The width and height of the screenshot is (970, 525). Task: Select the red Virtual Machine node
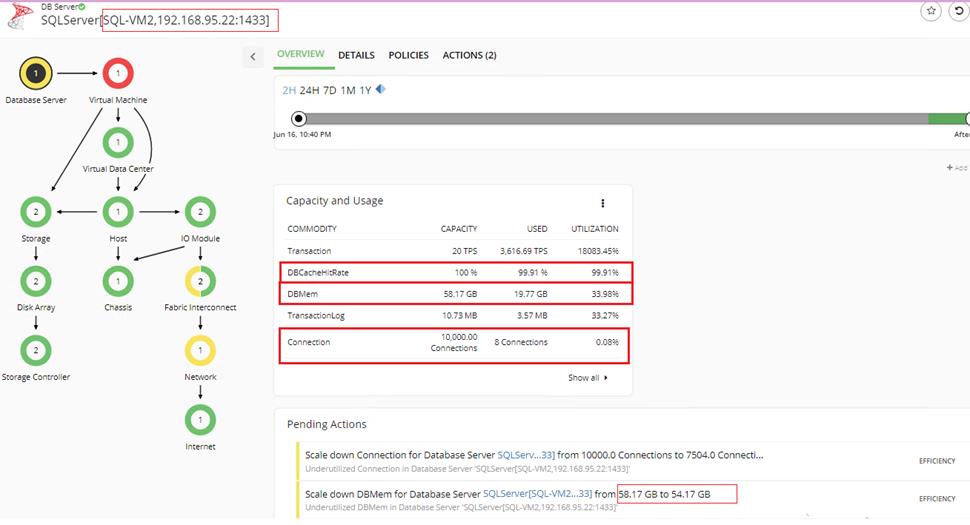pyautogui.click(x=118, y=73)
